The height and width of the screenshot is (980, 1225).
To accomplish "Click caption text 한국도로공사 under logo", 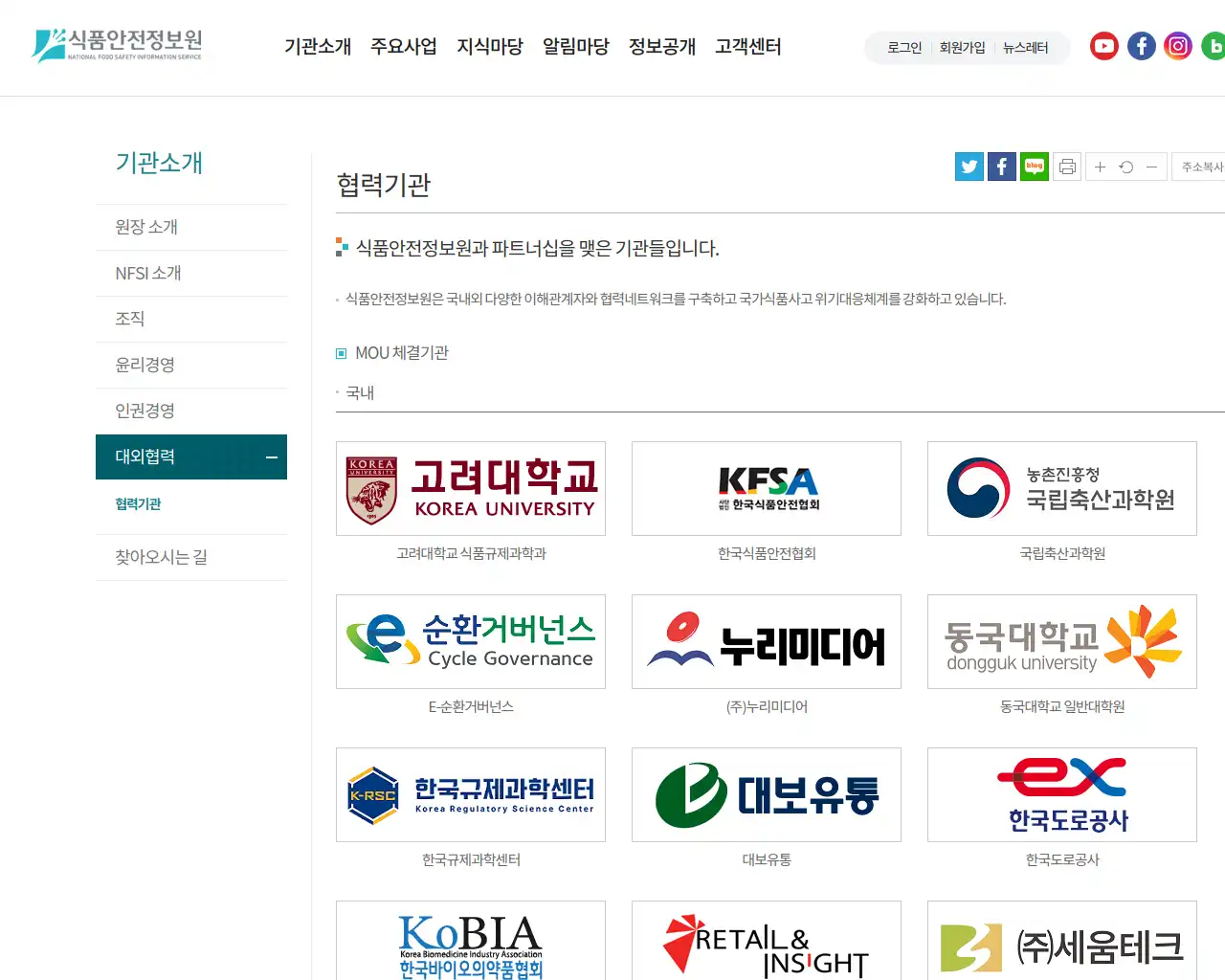I will (1062, 859).
